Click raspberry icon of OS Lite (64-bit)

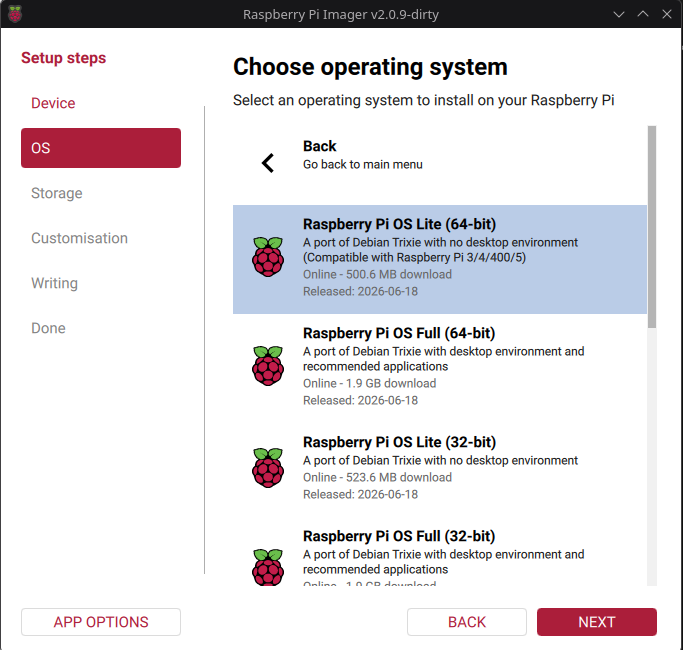pyautogui.click(x=268, y=257)
